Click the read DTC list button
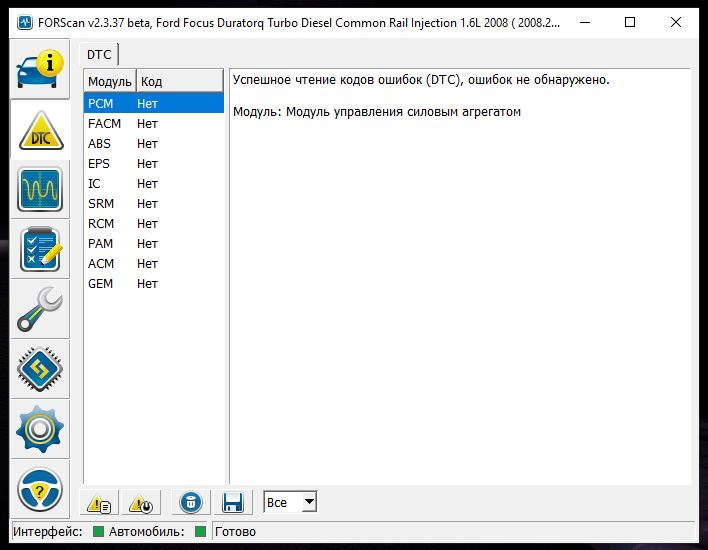The width and height of the screenshot is (708, 550). tap(99, 503)
